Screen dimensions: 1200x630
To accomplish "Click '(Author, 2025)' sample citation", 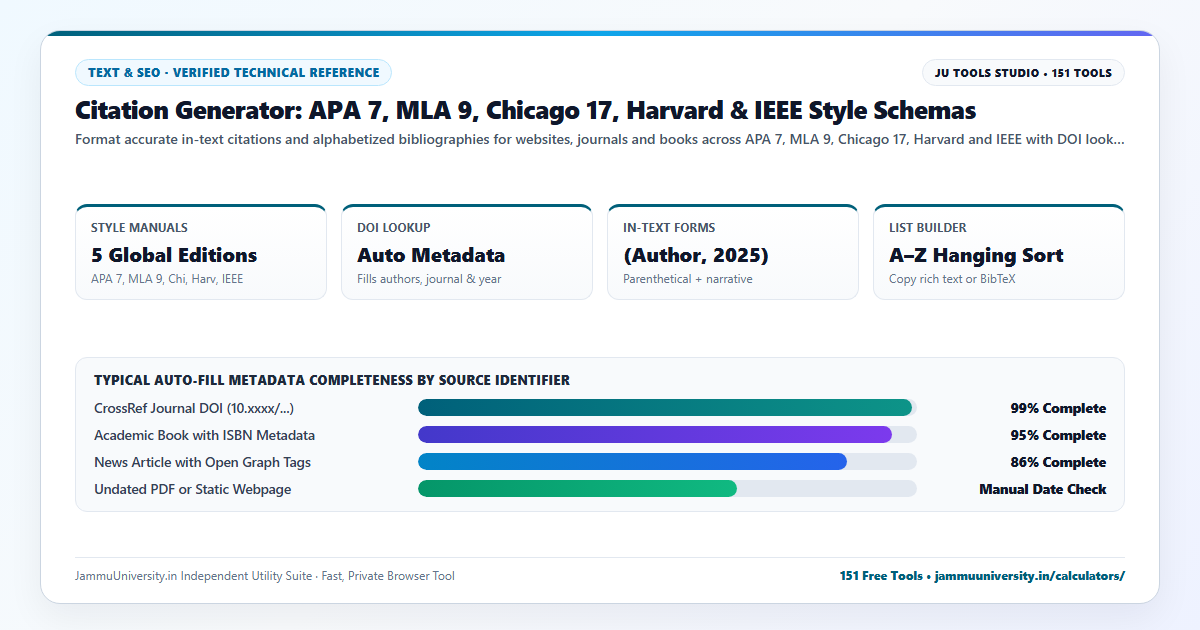I will pos(696,255).
